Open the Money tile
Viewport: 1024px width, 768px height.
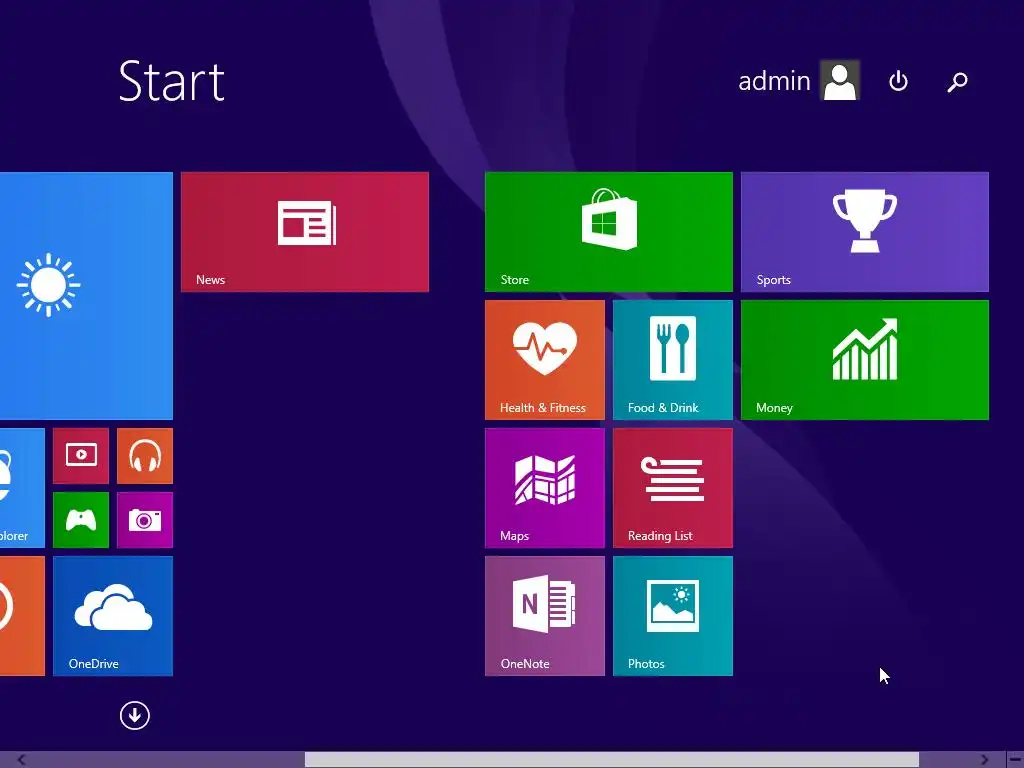click(x=865, y=360)
